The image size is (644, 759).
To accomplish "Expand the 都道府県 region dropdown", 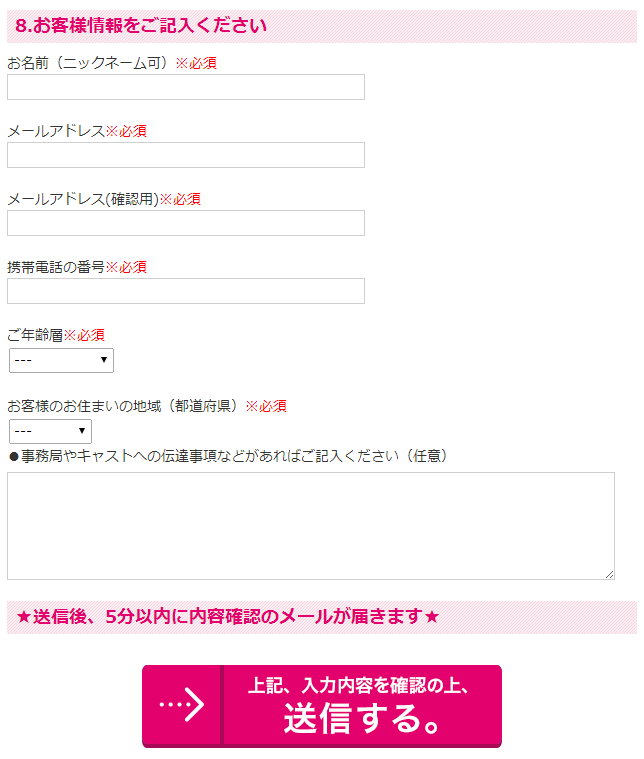I will (50, 431).
